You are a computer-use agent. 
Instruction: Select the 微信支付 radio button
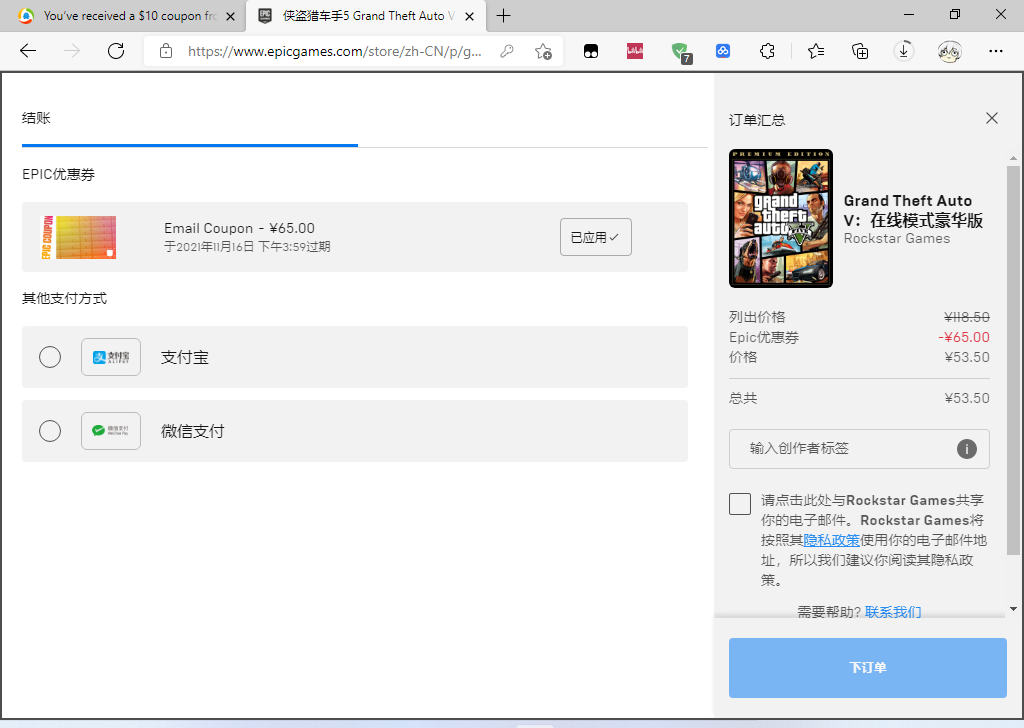(x=50, y=431)
